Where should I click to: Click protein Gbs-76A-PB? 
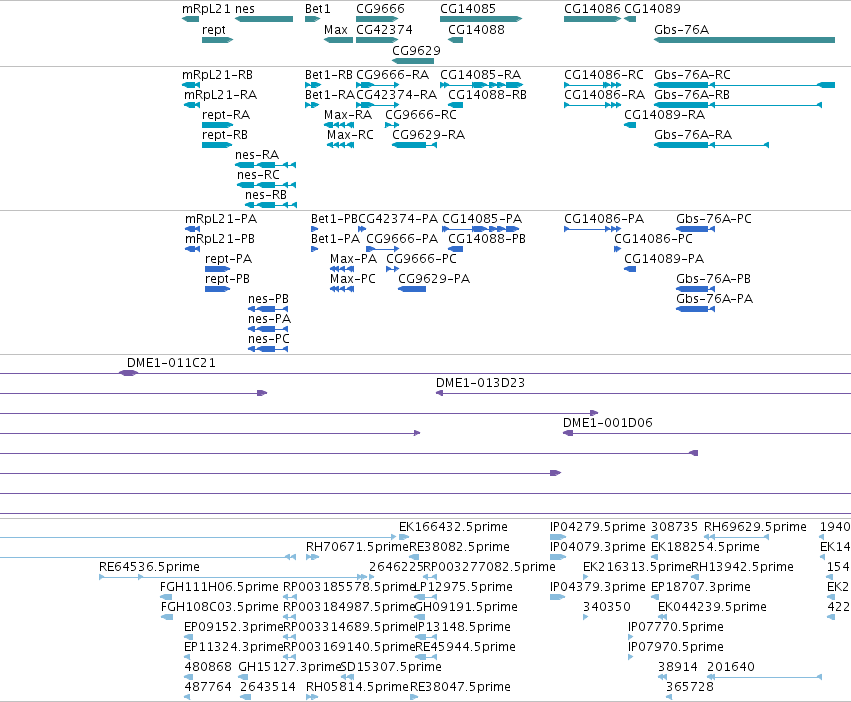pos(713,279)
